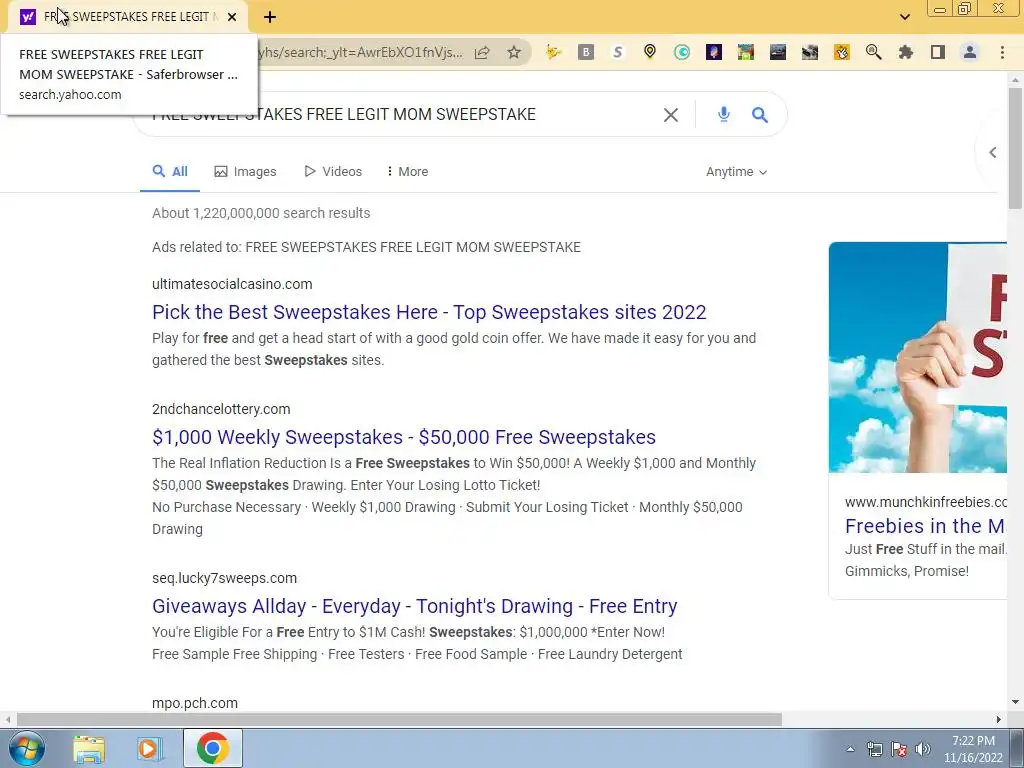The width and height of the screenshot is (1024, 768).
Task: Open the Extensions puzzle piece menu
Action: pos(906,52)
